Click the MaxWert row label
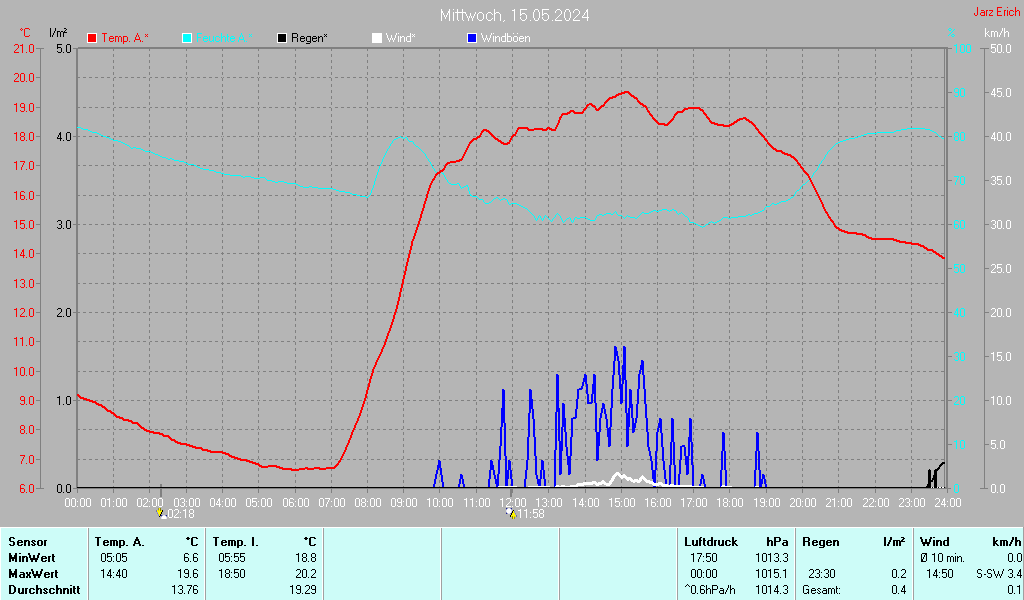This screenshot has width=1024, height=600. 31,574
